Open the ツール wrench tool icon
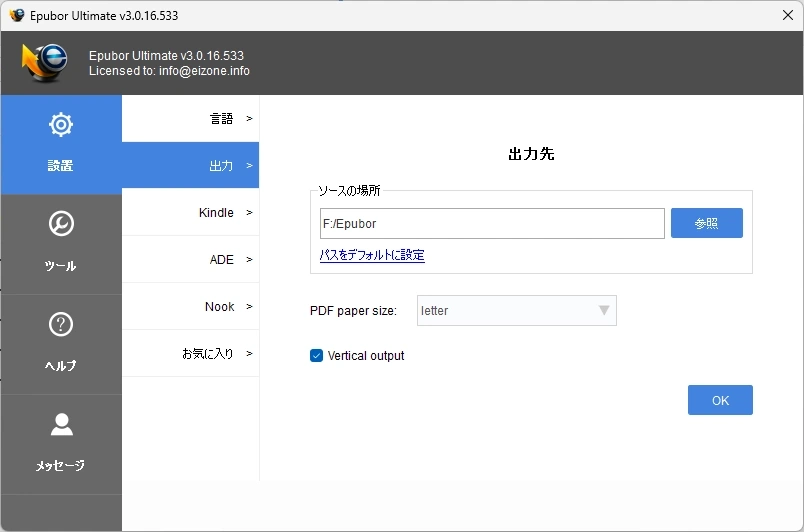This screenshot has width=804, height=532. pos(61,223)
